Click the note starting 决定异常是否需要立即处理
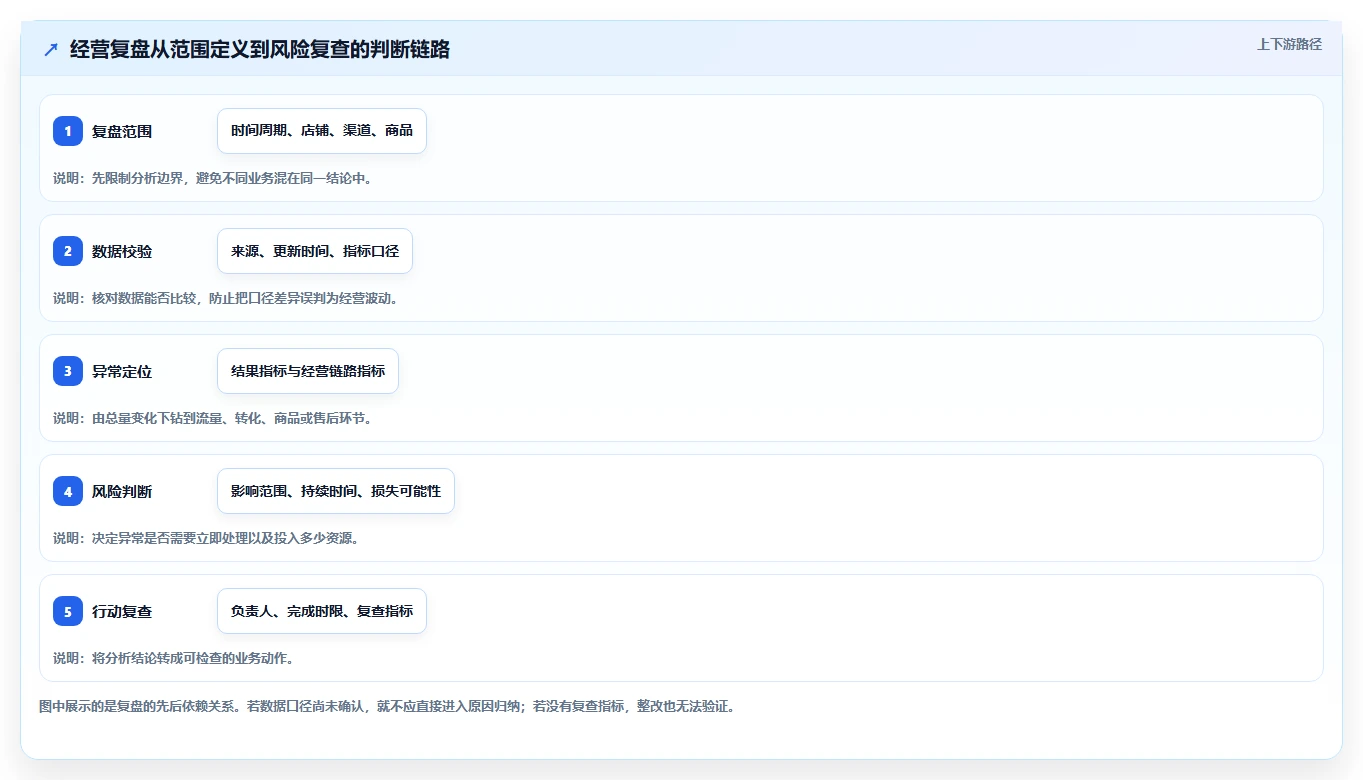This screenshot has width=1363, height=780. (x=206, y=538)
